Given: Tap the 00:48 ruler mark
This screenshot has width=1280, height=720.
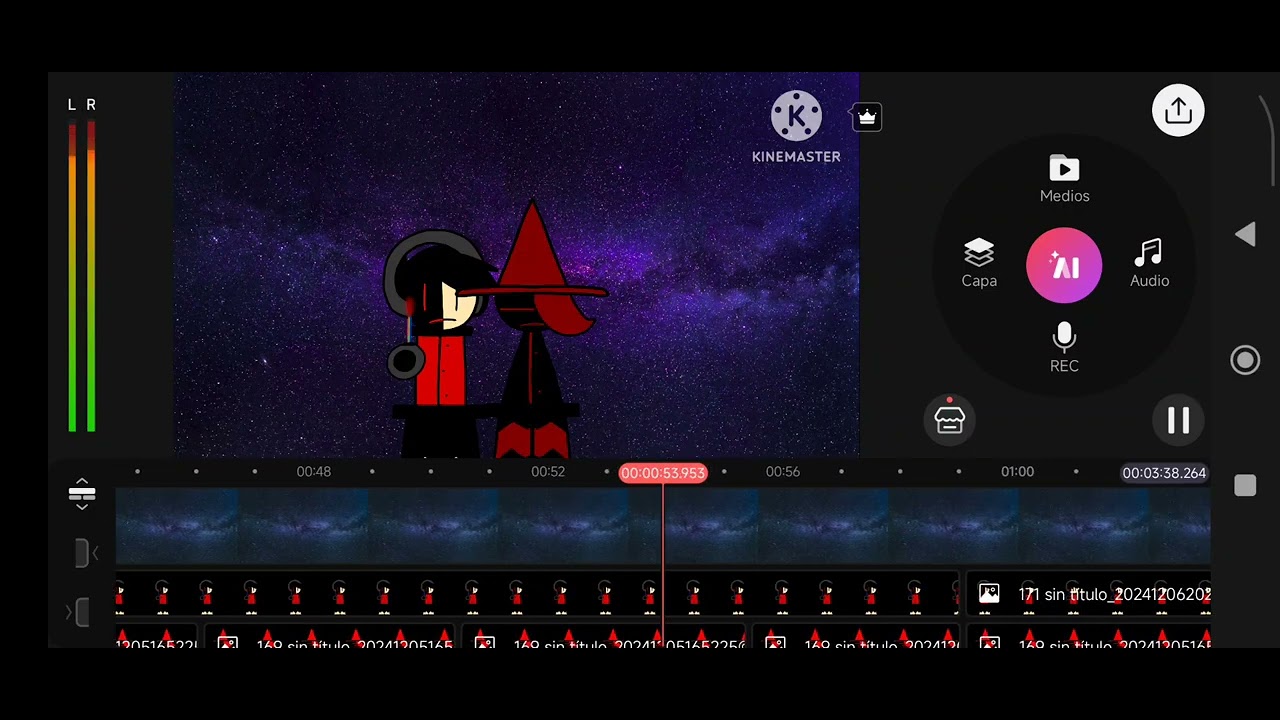Looking at the screenshot, I should [313, 471].
